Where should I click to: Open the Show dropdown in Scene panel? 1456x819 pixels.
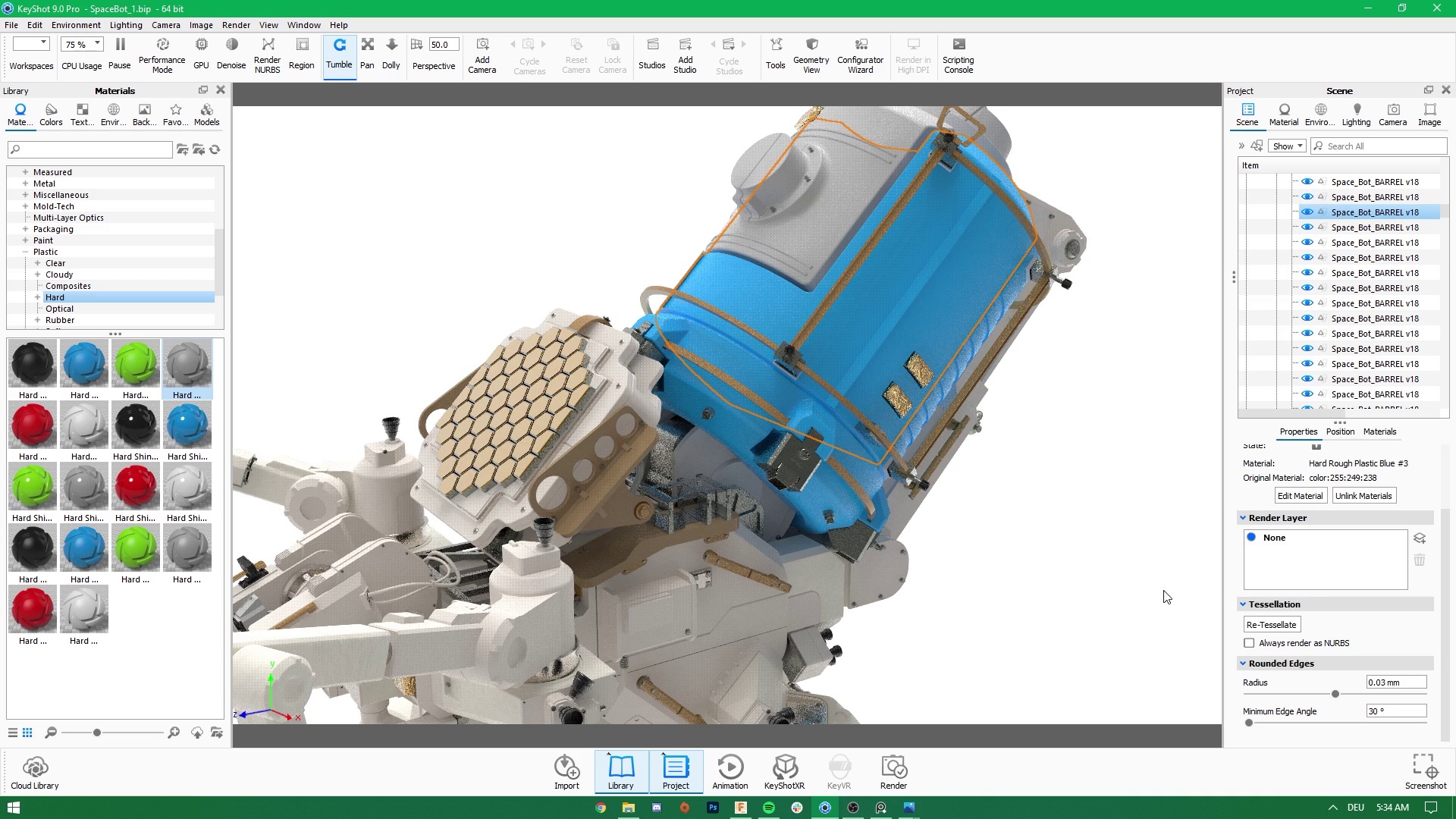coord(1287,146)
